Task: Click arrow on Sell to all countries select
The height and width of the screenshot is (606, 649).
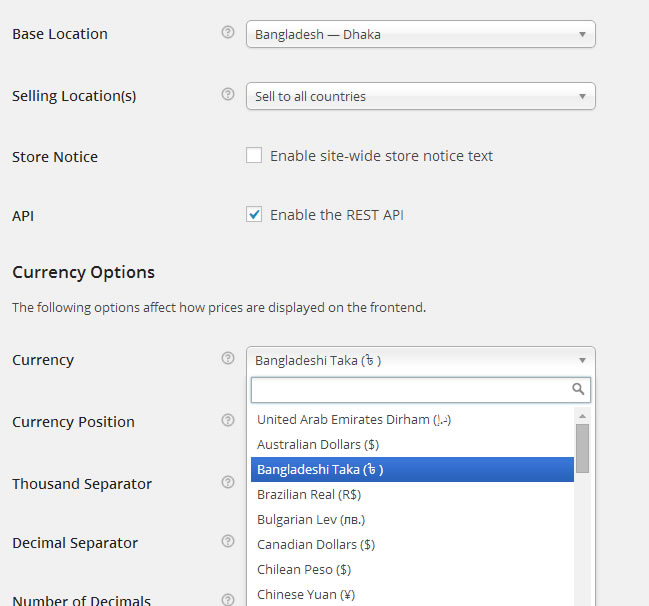Action: (x=582, y=96)
